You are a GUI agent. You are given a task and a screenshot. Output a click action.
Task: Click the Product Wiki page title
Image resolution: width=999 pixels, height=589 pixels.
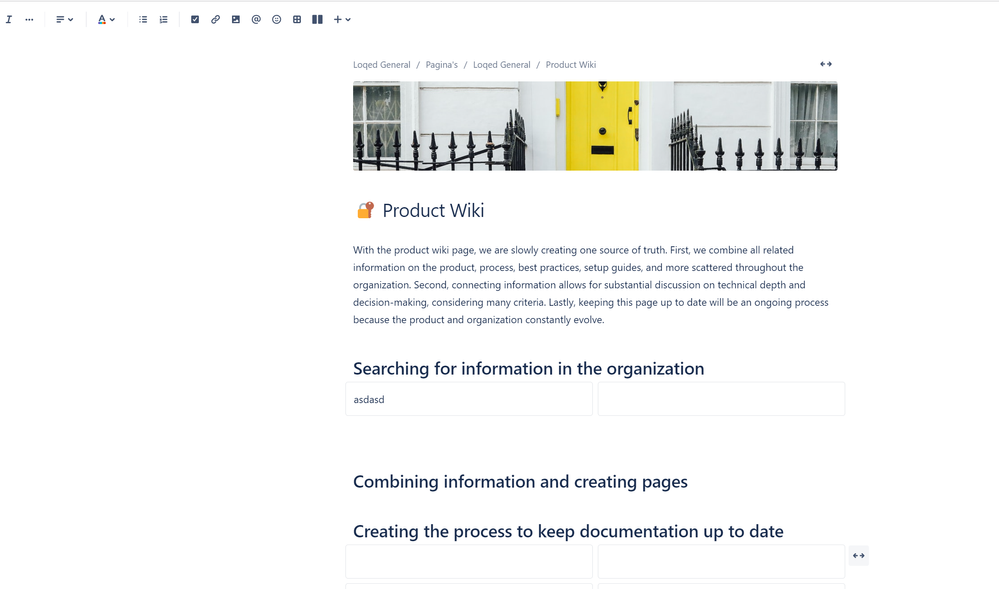point(433,210)
